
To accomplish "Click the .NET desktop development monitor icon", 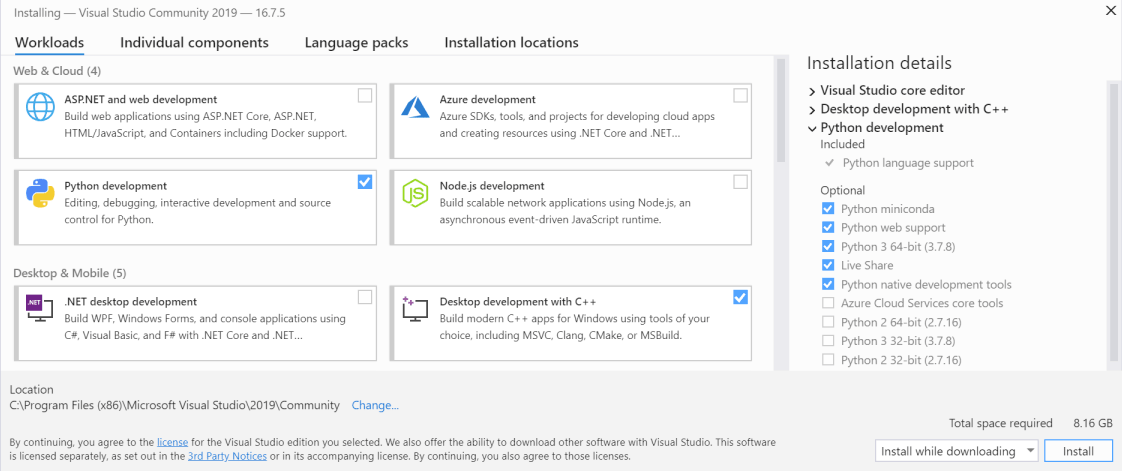I will pos(41,309).
